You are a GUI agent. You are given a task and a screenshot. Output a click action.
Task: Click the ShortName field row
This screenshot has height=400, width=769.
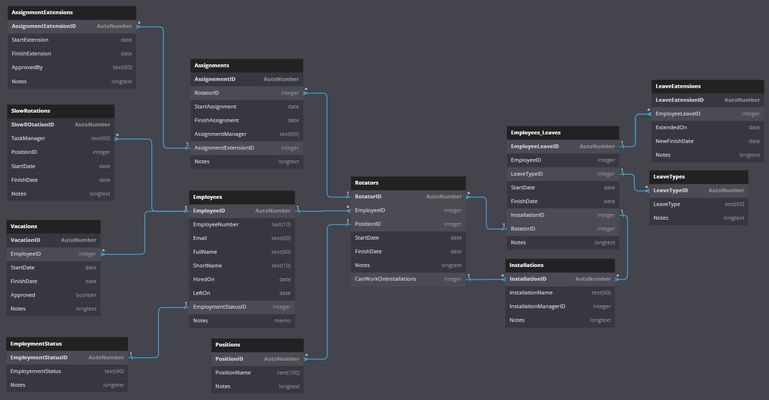[242, 266]
